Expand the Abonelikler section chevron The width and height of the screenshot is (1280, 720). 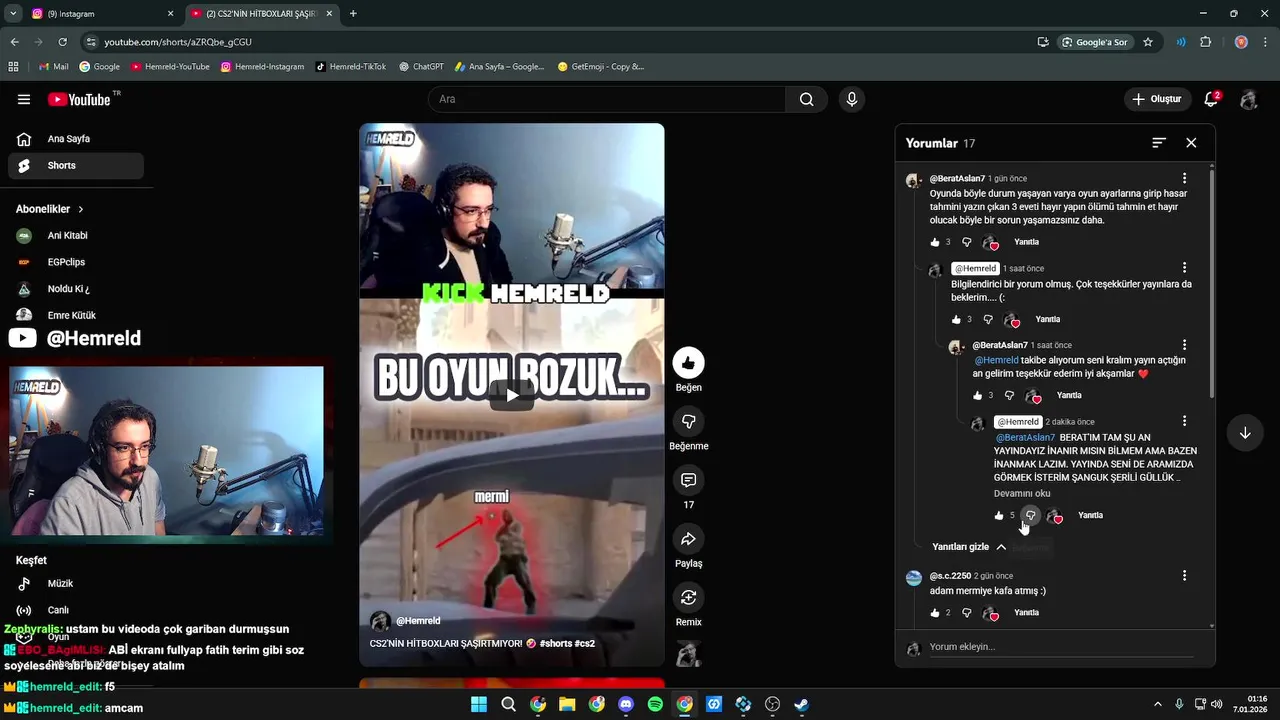[x=81, y=209]
